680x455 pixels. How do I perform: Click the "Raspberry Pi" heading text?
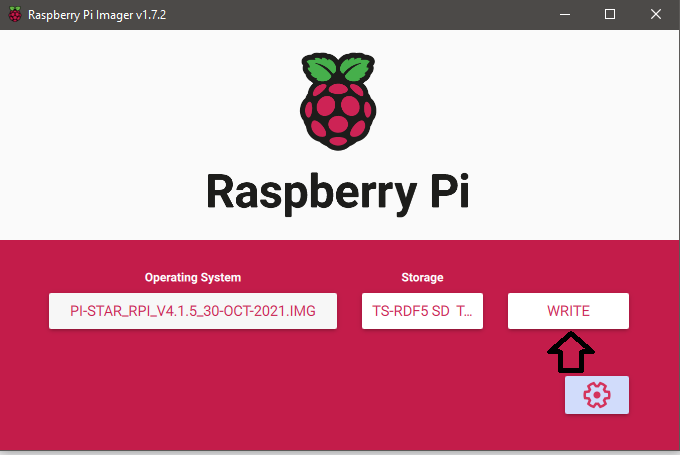[339, 190]
